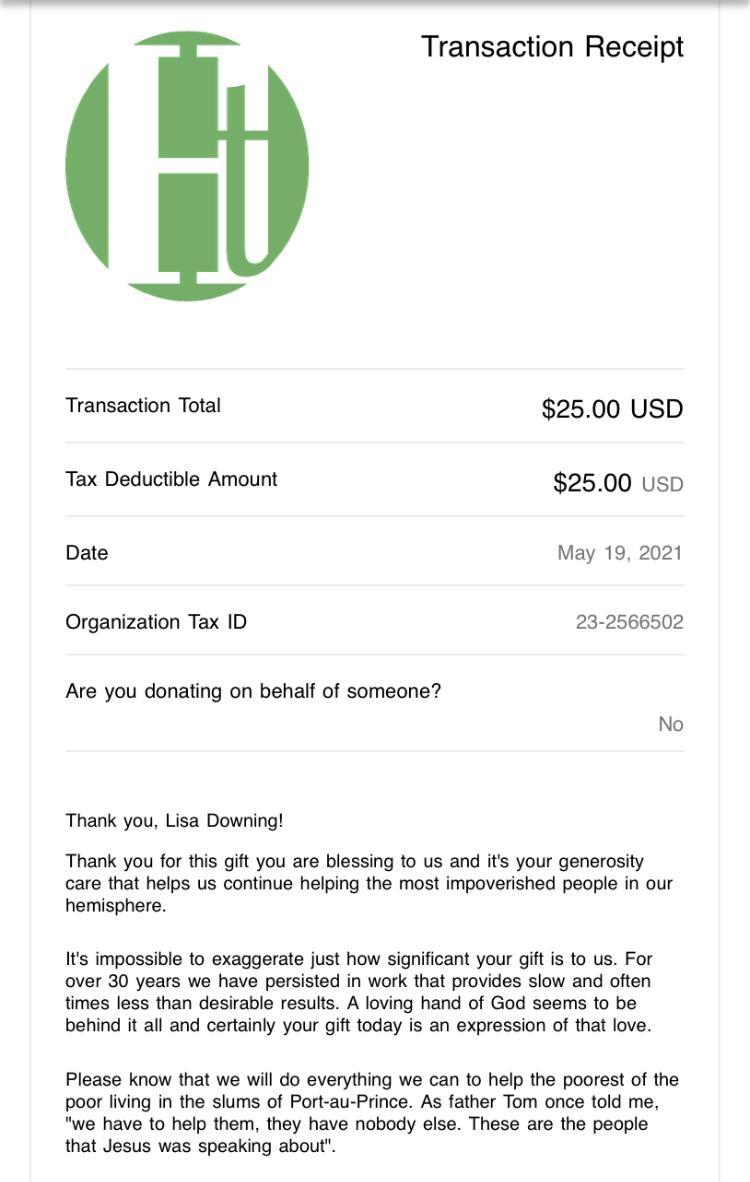Click the quoted line that Jesus was speaking about
The width and height of the screenshot is (750, 1182).
[x=200, y=1146]
